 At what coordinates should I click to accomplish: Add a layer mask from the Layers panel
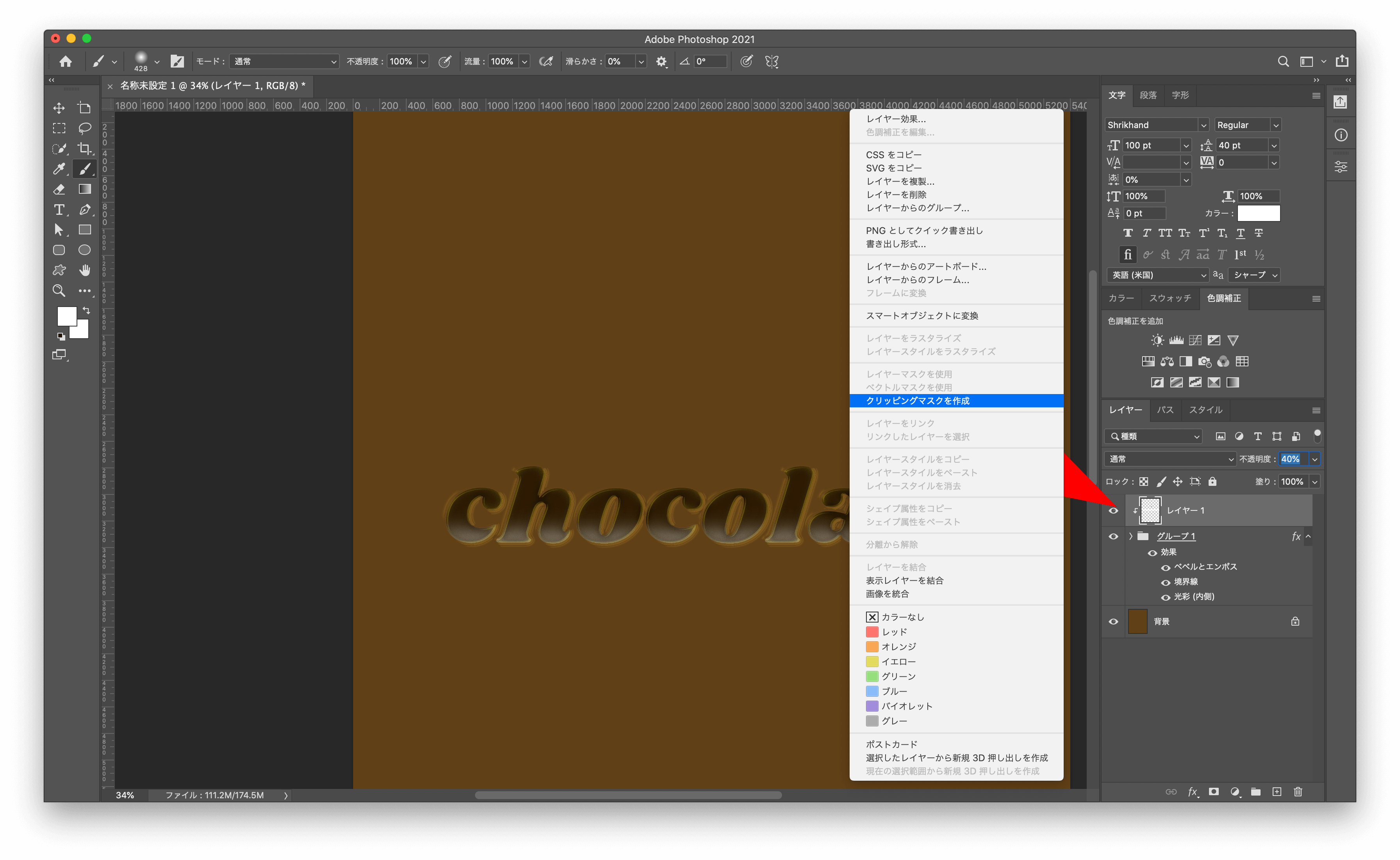(1213, 791)
